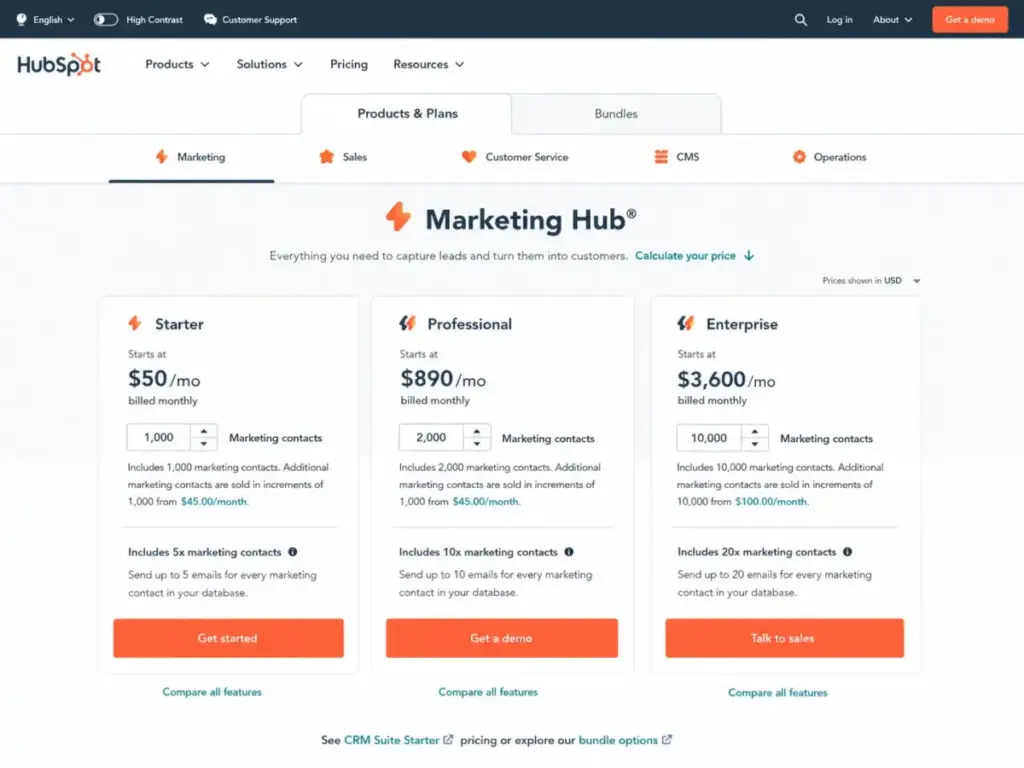Click the Calculate your price link
1024x768 pixels.
(x=685, y=255)
